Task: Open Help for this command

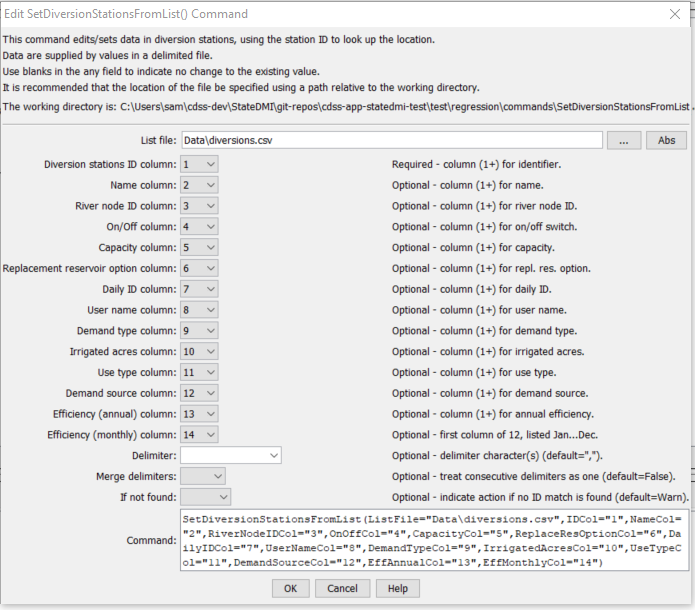Action: click(x=398, y=589)
